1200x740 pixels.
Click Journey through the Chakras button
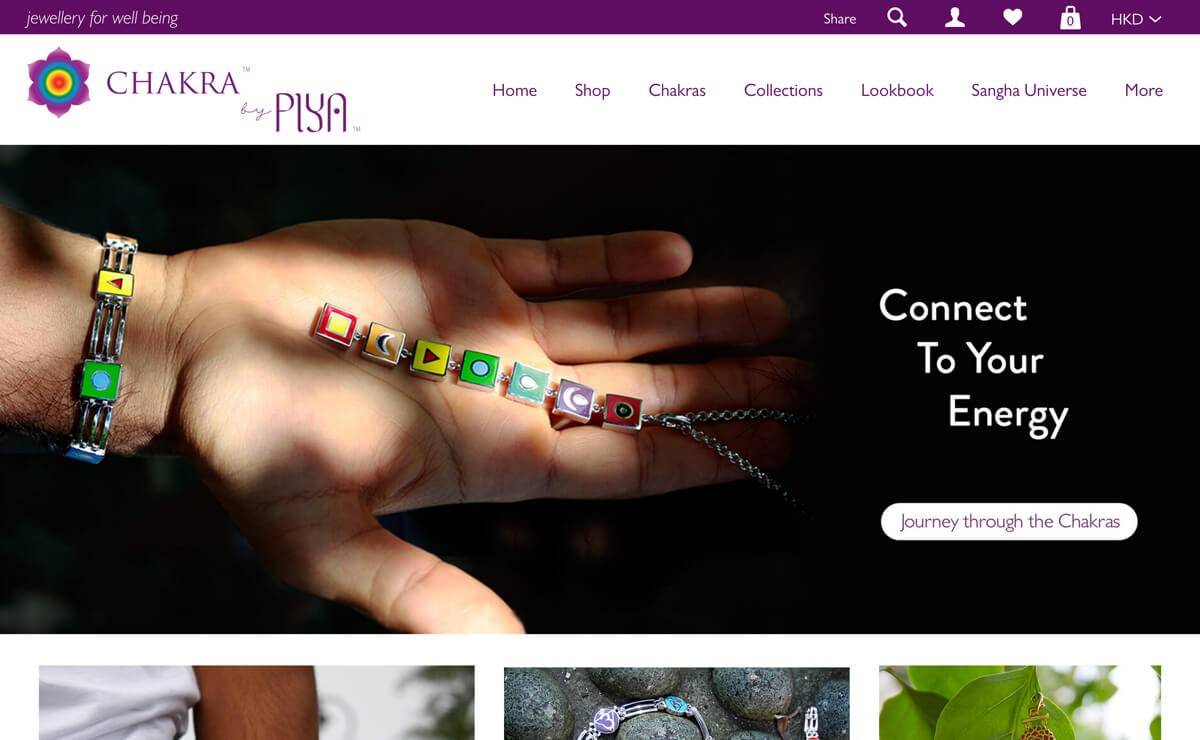click(1009, 521)
